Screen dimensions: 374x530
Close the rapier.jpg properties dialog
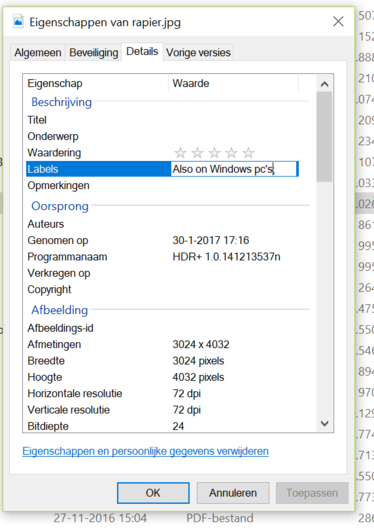tap(338, 21)
